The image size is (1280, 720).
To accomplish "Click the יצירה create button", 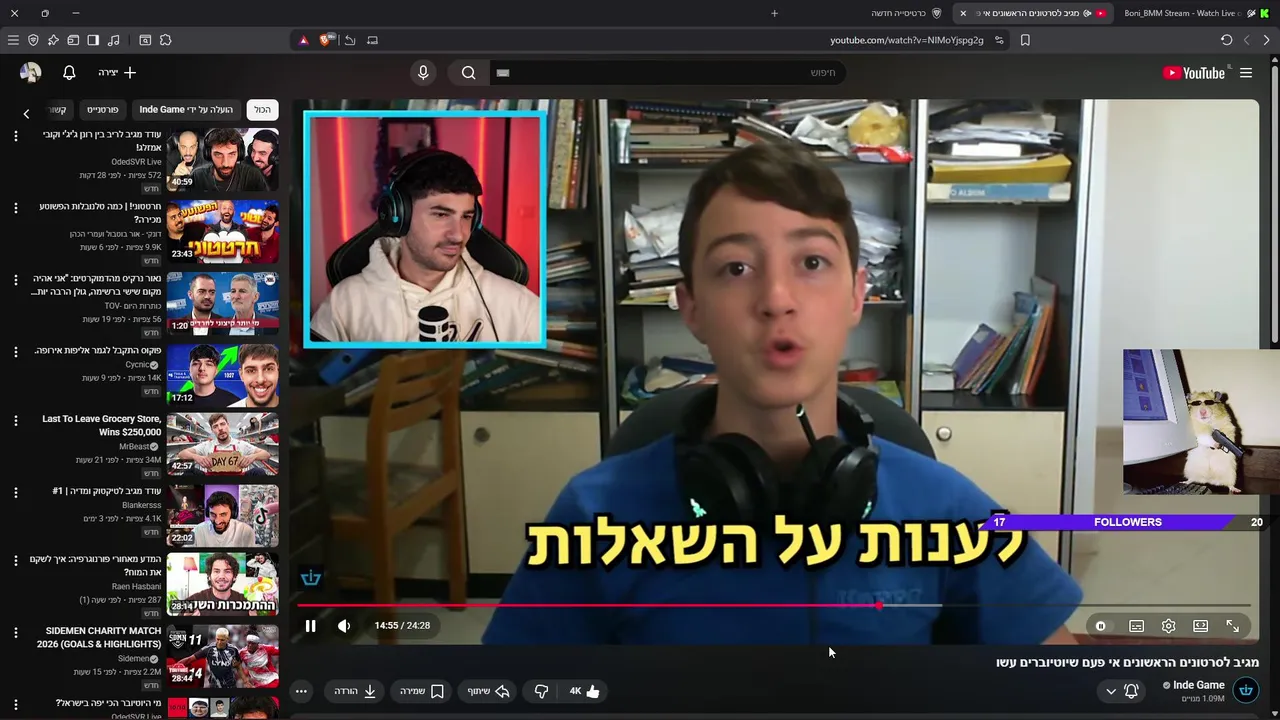I will [116, 73].
